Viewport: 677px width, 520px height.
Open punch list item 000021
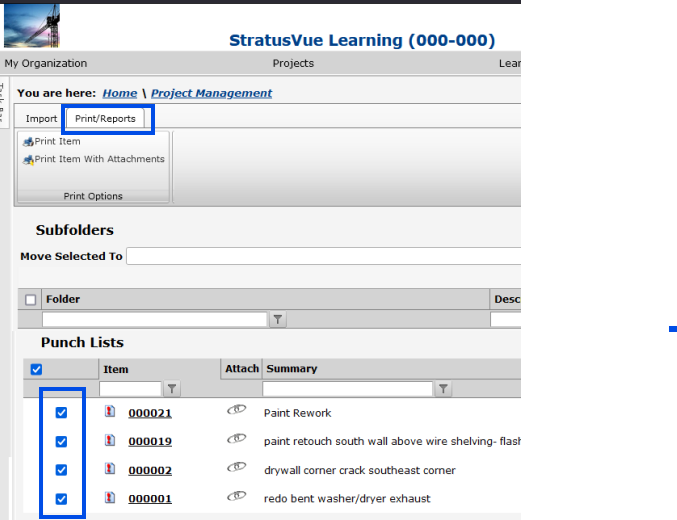pyautogui.click(x=150, y=413)
